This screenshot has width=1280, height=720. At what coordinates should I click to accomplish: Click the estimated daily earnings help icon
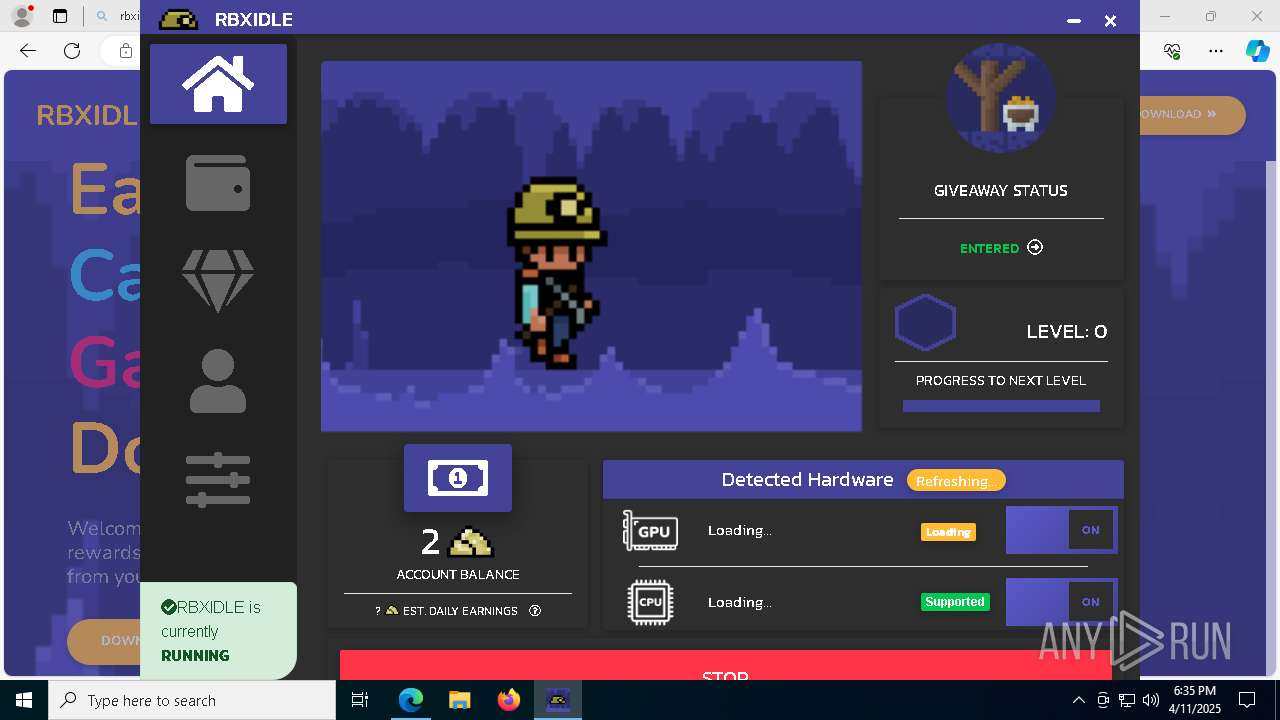coord(535,610)
